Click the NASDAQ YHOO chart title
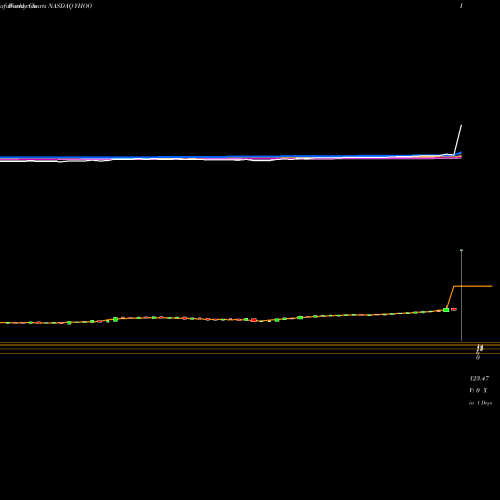 tap(70, 6)
